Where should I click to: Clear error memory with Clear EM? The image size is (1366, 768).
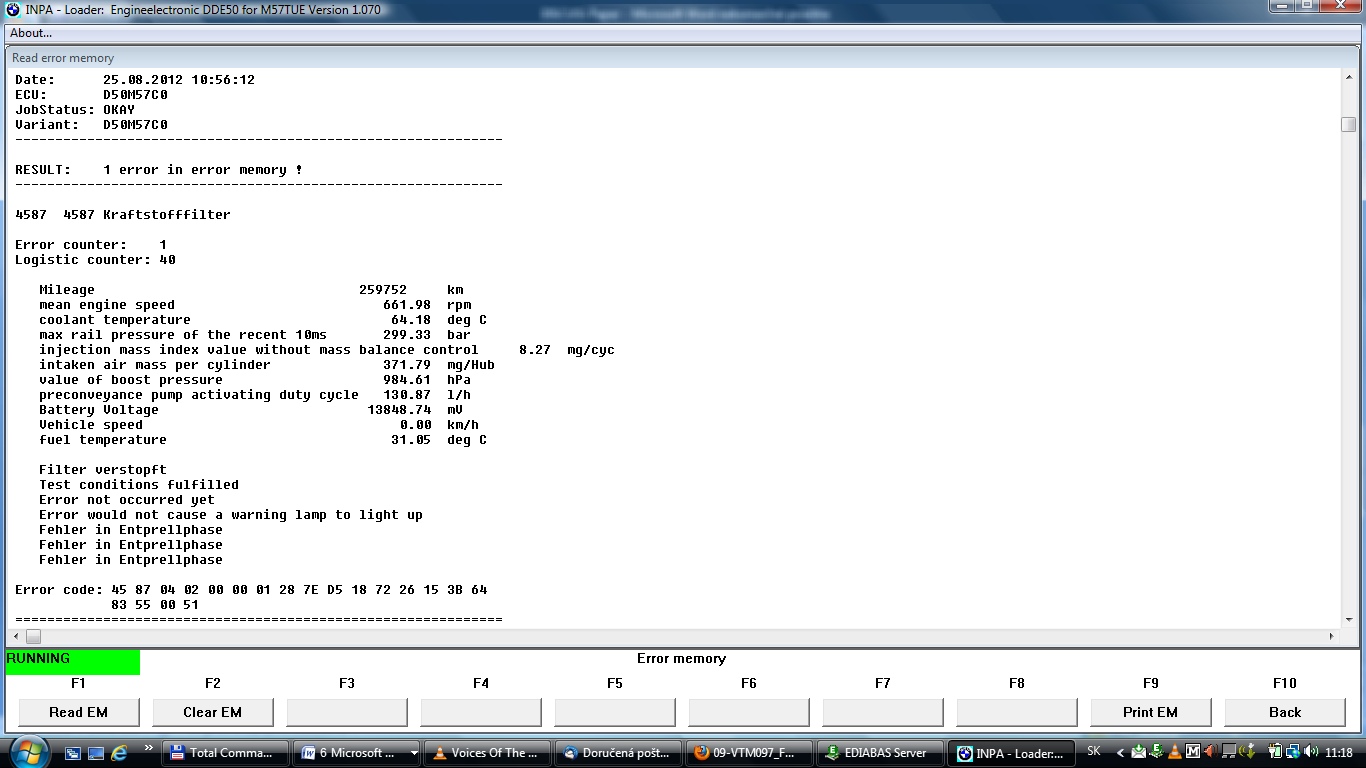point(212,712)
